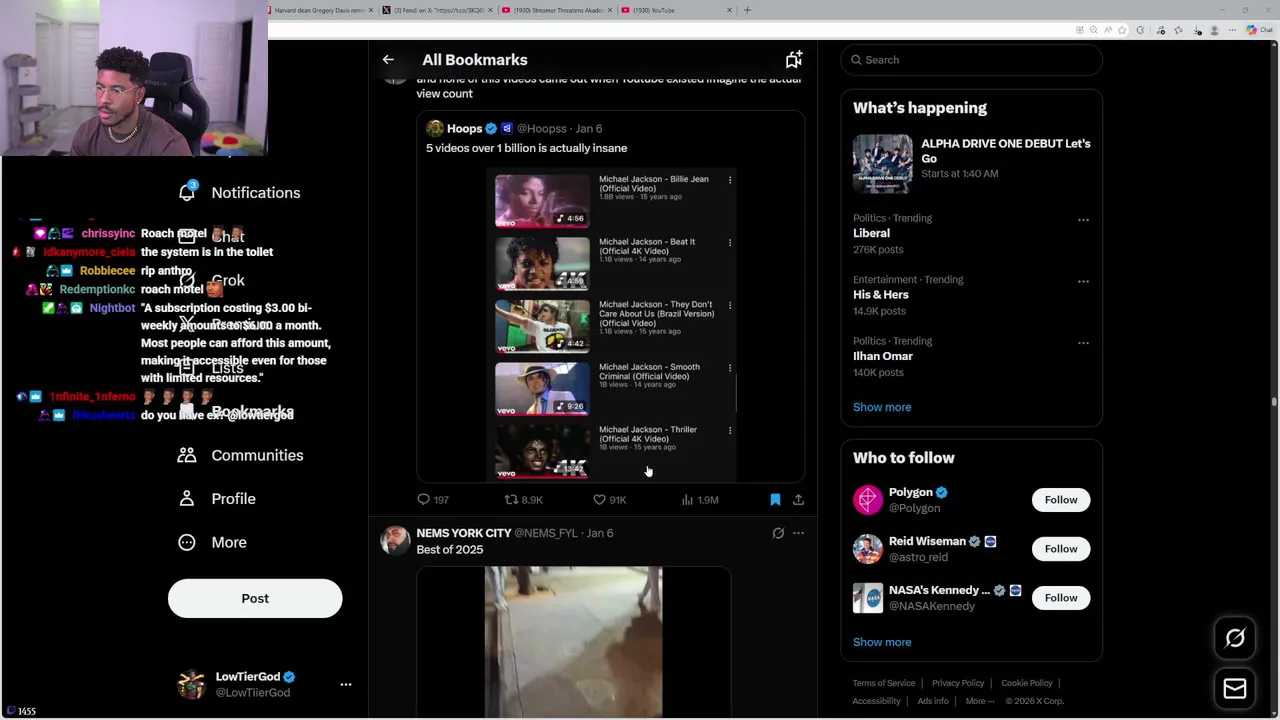Image resolution: width=1280 pixels, height=720 pixels.
Task: Open ALPHA DRIVE ONE DEBUT event thumbnail
Action: 882,163
